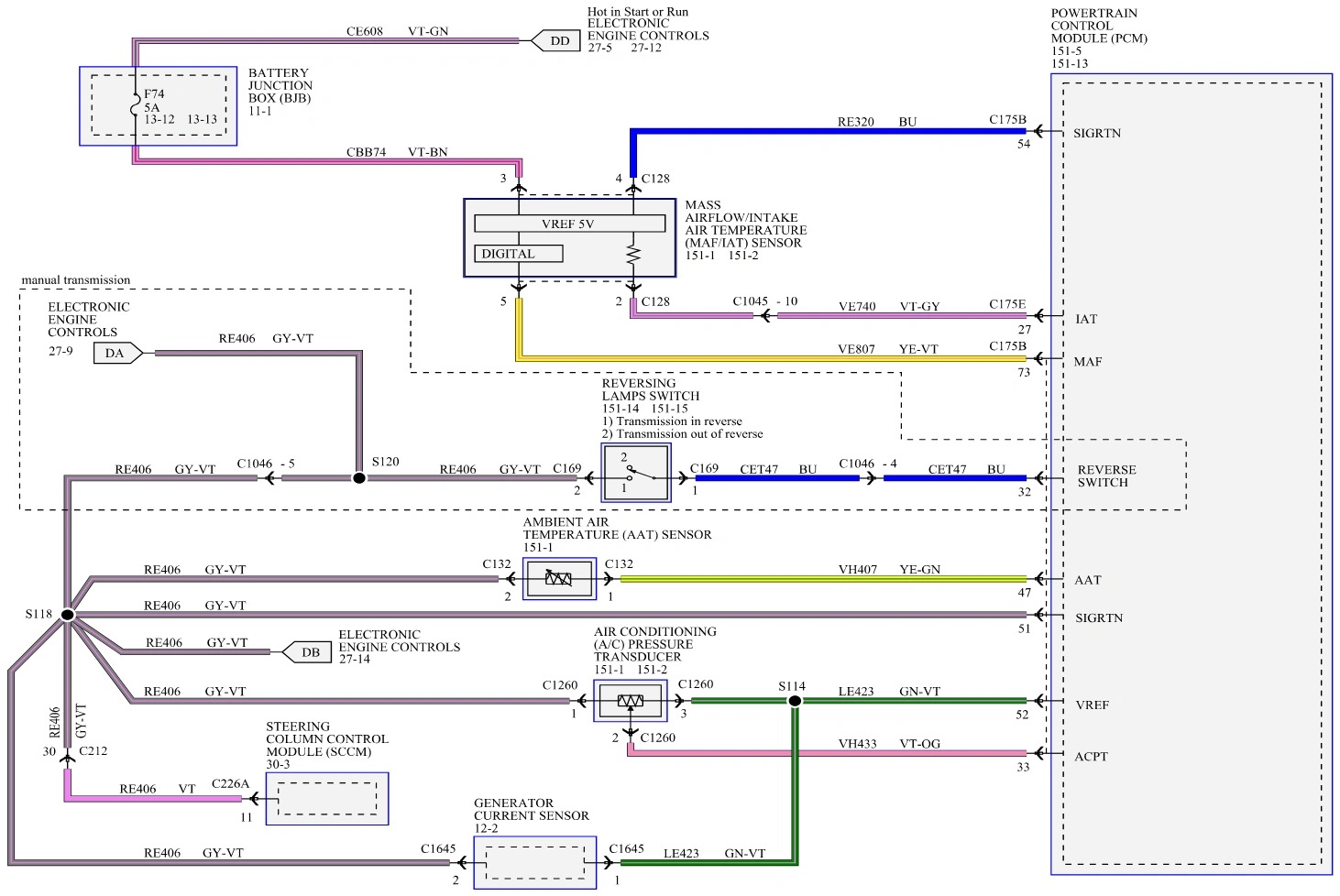The width and height of the screenshot is (1340, 896).
Task: Click the VREF pin label on the PCM
Action: [1093, 705]
